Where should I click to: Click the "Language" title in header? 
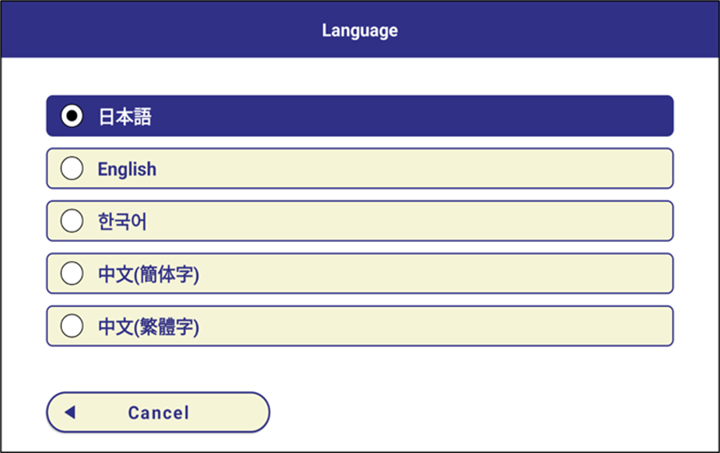click(x=360, y=30)
